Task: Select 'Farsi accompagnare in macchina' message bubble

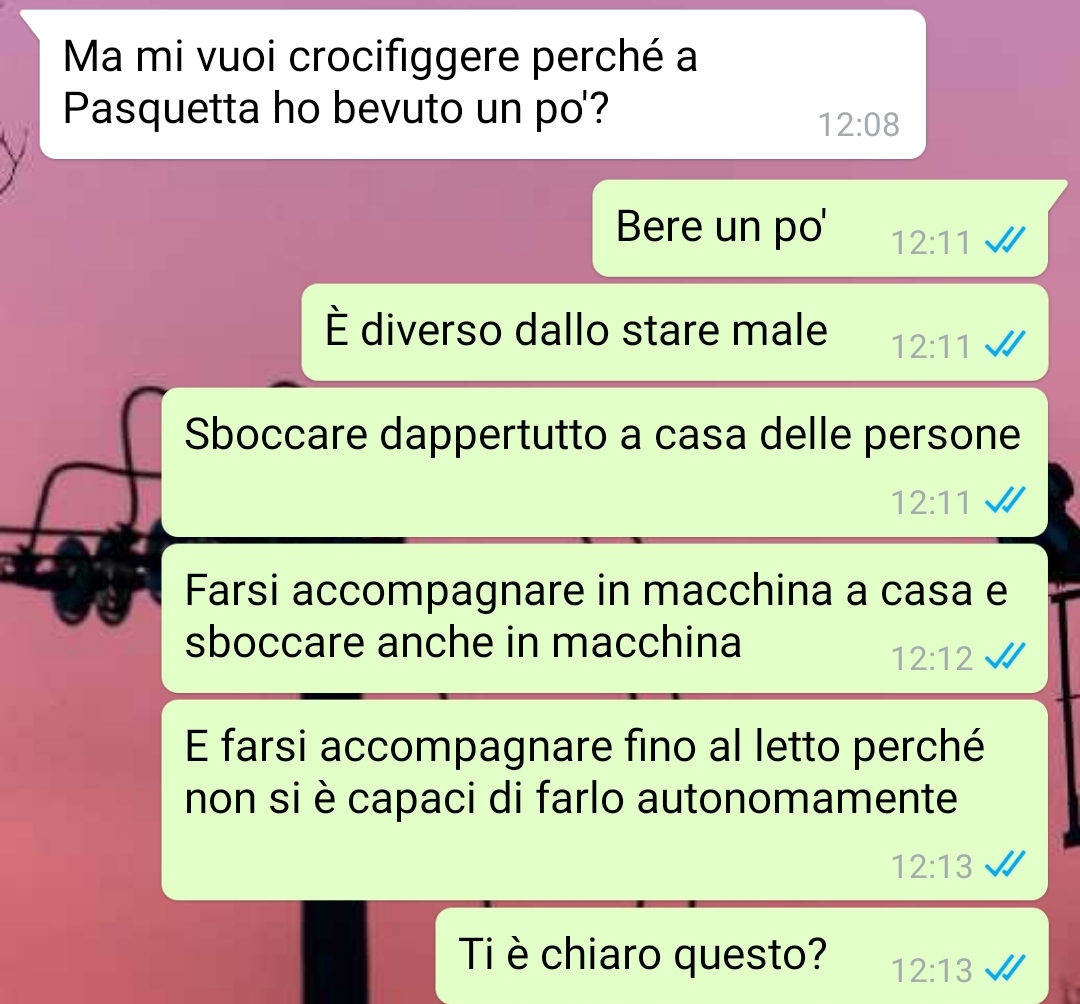Action: (x=604, y=618)
